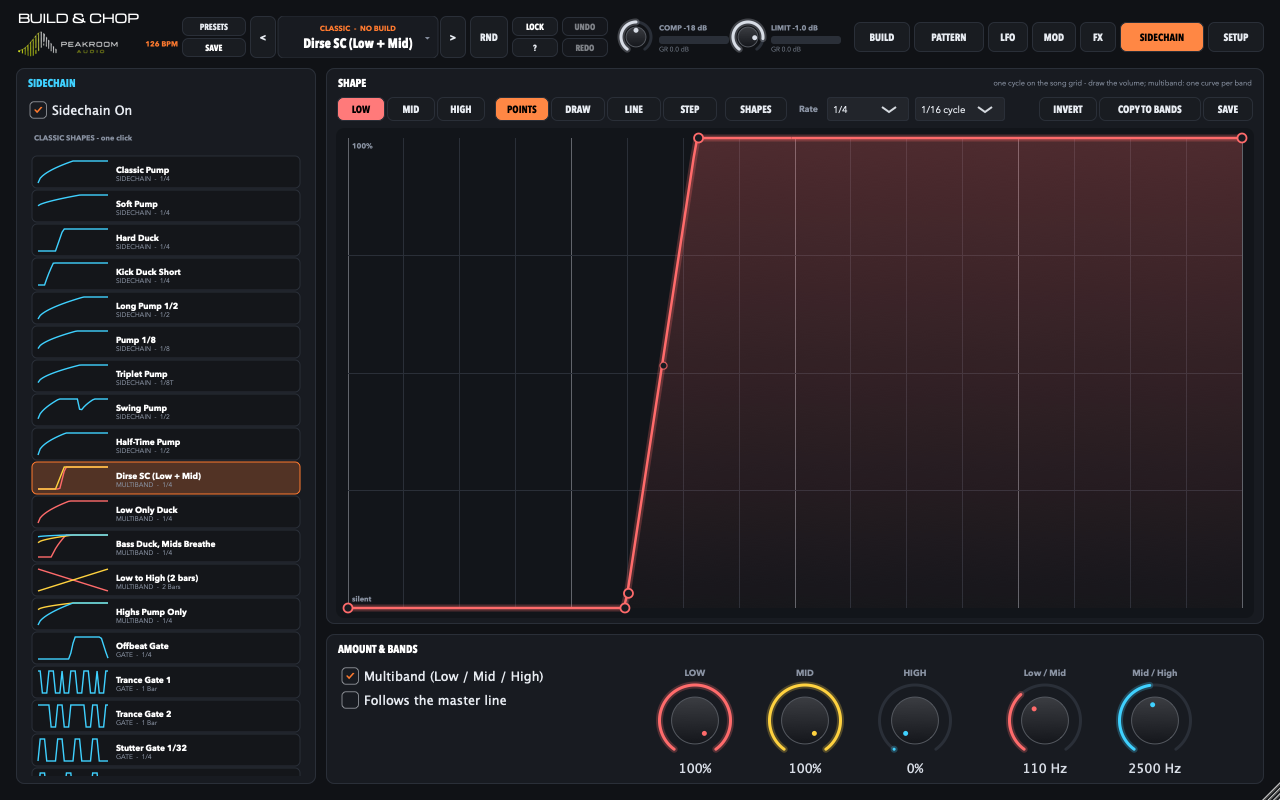Screen dimensions: 1280x800
Task: Enable DRAW edit mode
Action: [578, 109]
